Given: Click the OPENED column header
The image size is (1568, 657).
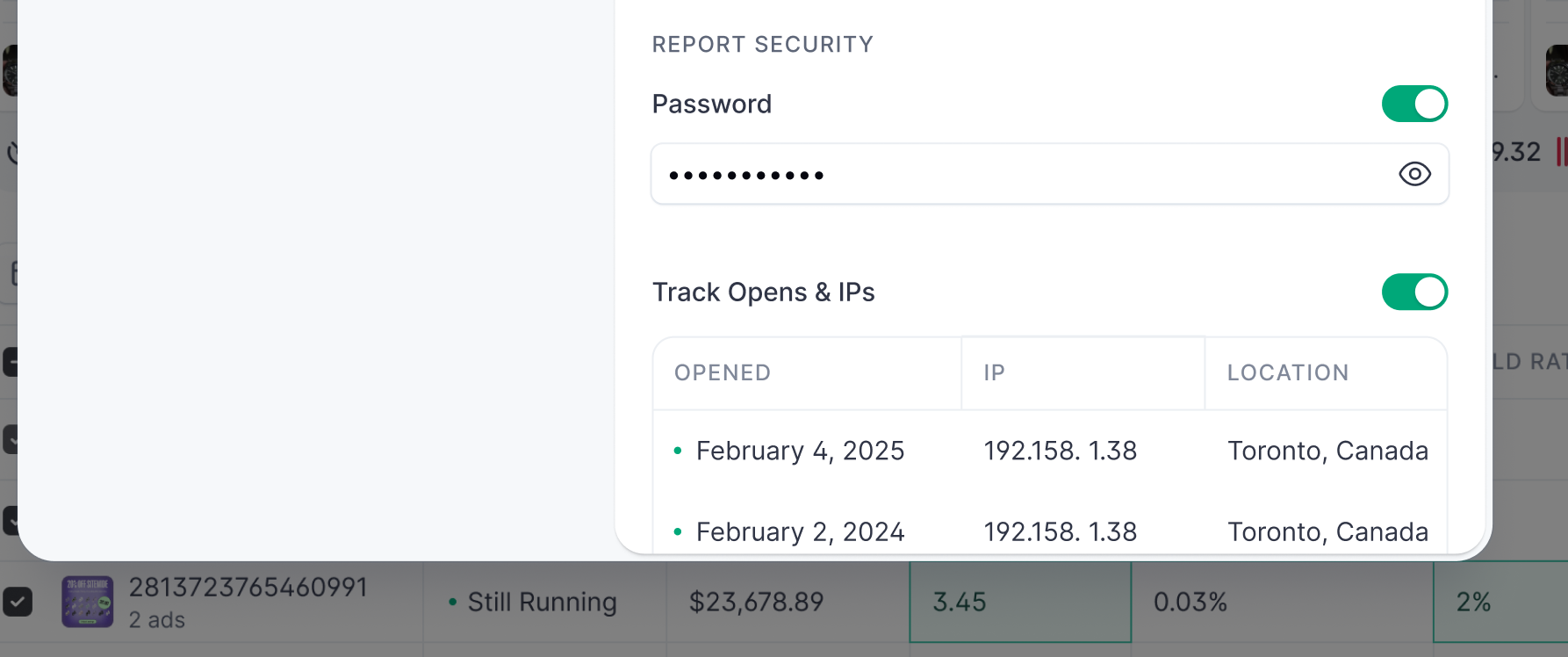Looking at the screenshot, I should [722, 372].
